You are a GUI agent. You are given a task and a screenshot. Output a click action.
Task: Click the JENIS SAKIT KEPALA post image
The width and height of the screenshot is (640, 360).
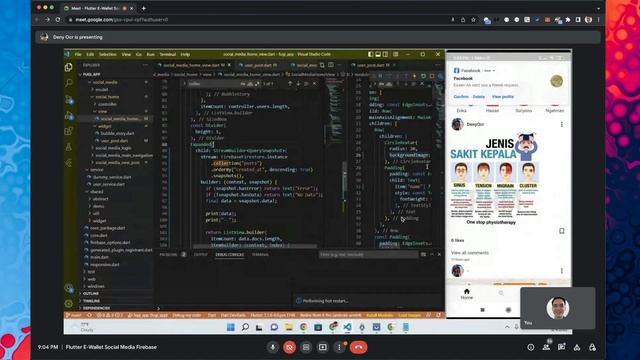pos(494,179)
